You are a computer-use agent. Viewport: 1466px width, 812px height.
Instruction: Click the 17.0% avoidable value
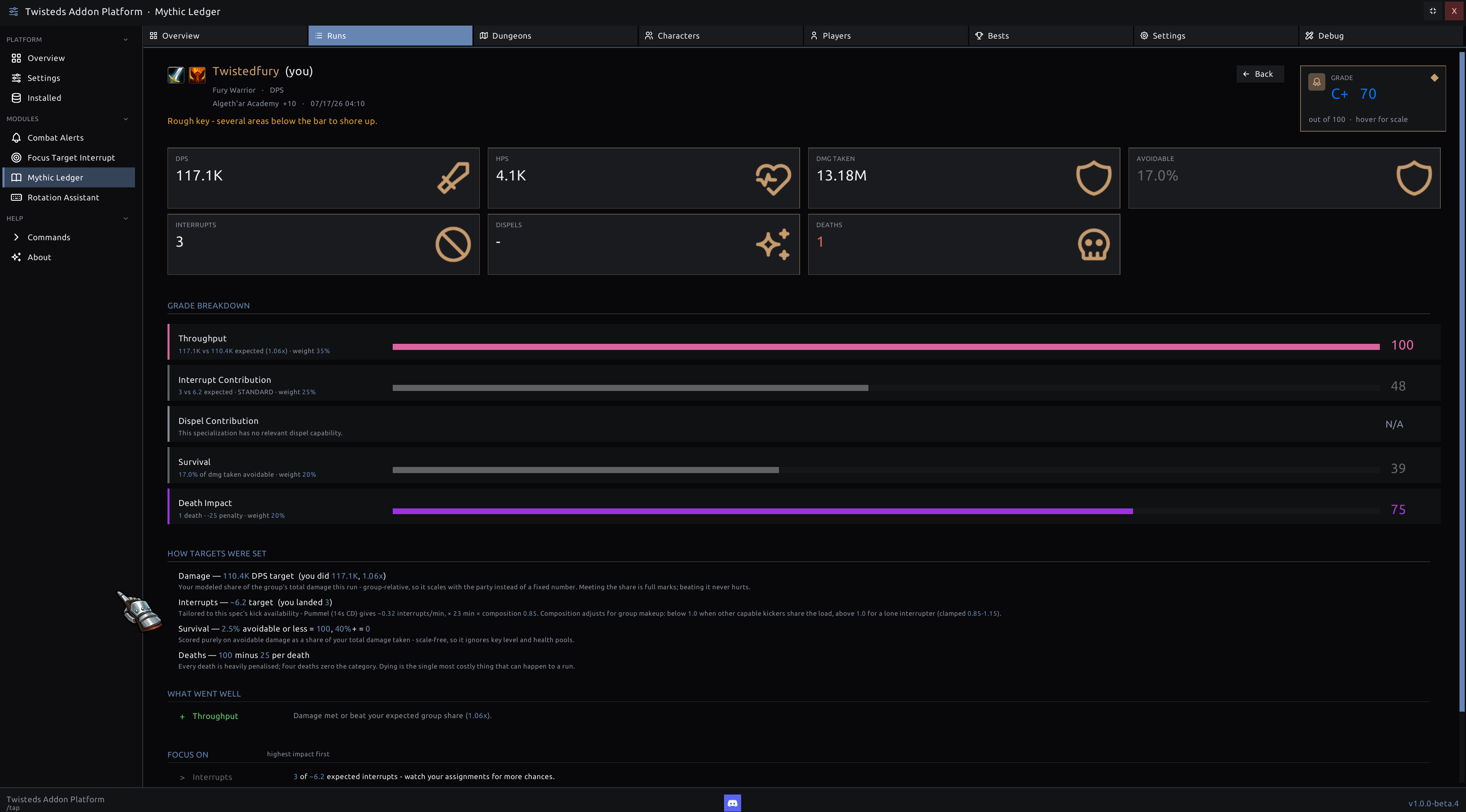tap(1157, 176)
